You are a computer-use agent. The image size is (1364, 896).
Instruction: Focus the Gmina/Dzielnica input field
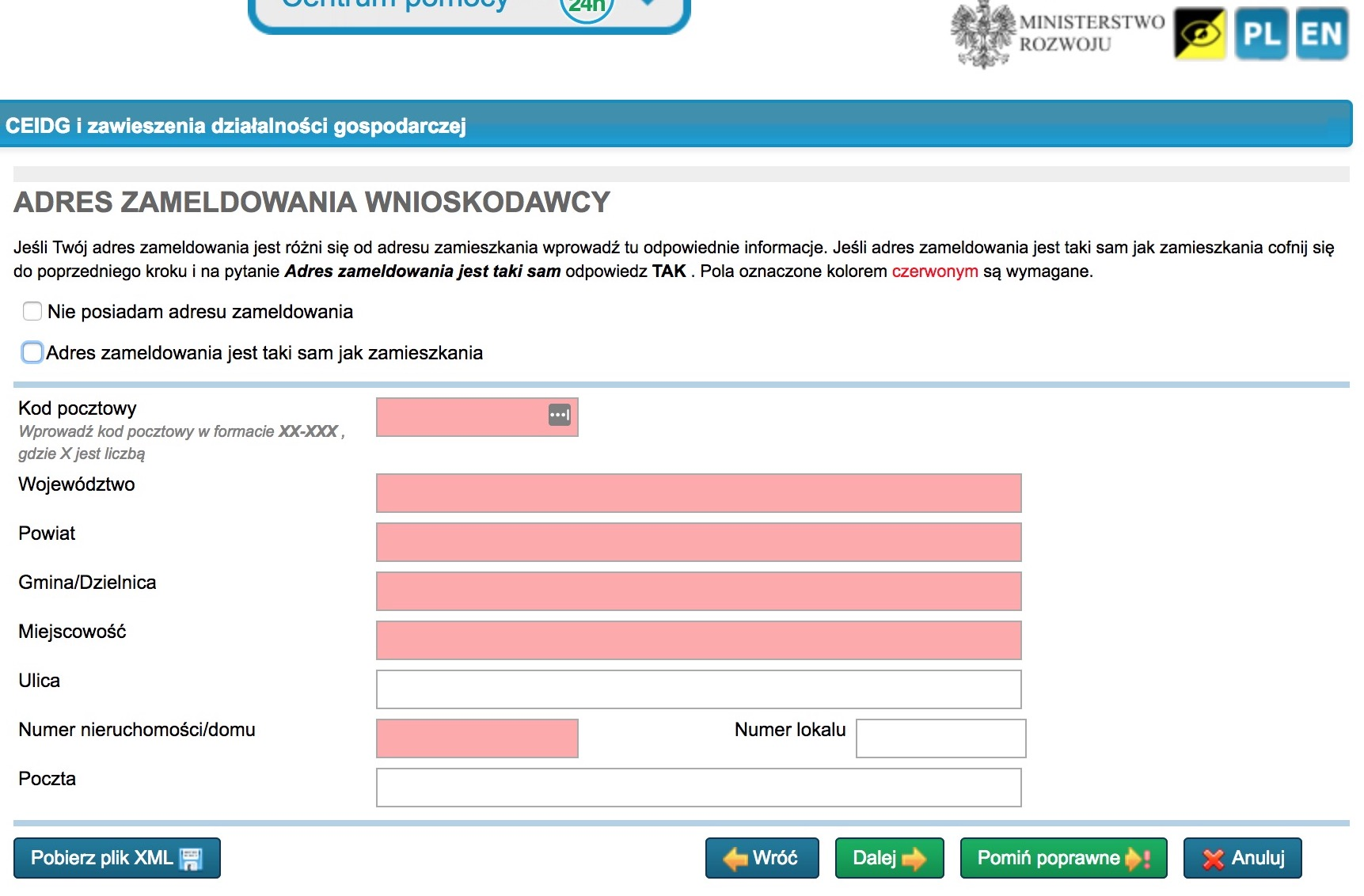point(698,591)
